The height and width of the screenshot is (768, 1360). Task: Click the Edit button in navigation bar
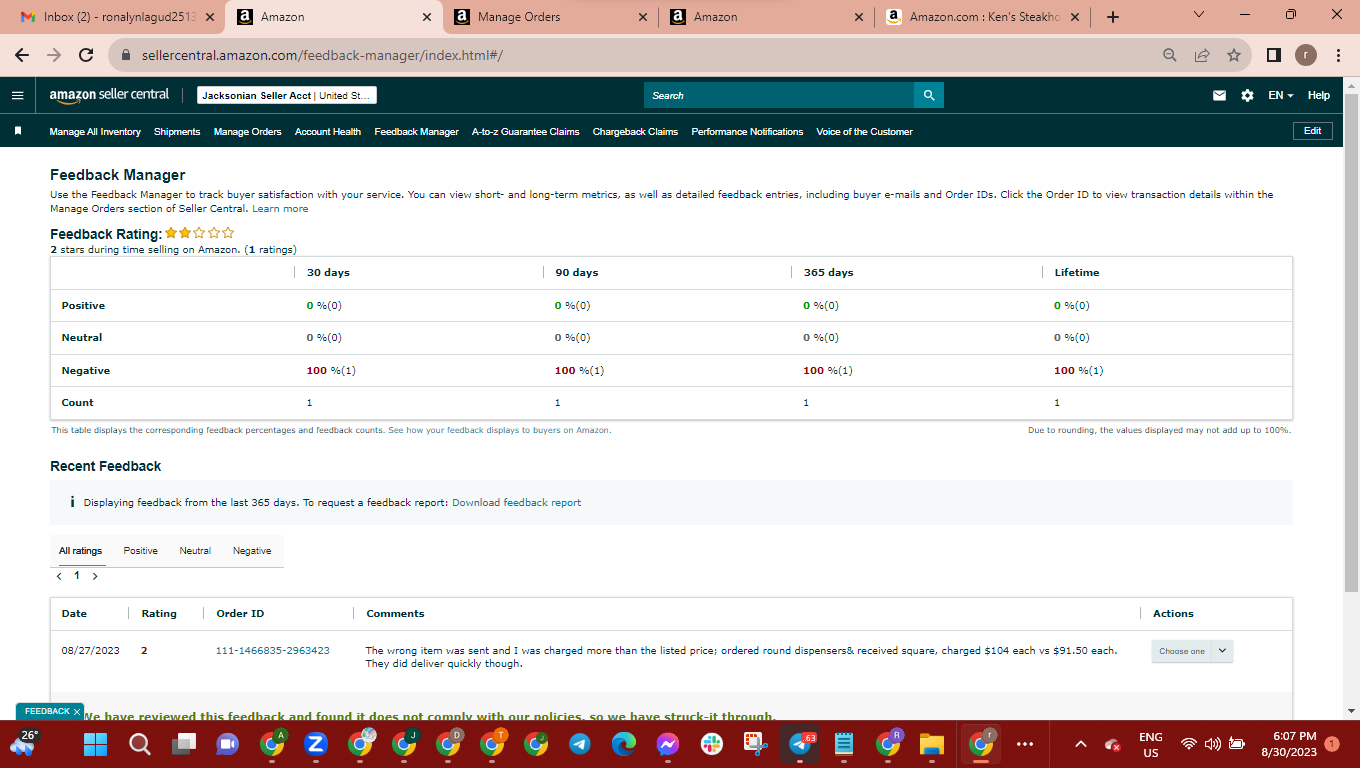pos(1313,131)
